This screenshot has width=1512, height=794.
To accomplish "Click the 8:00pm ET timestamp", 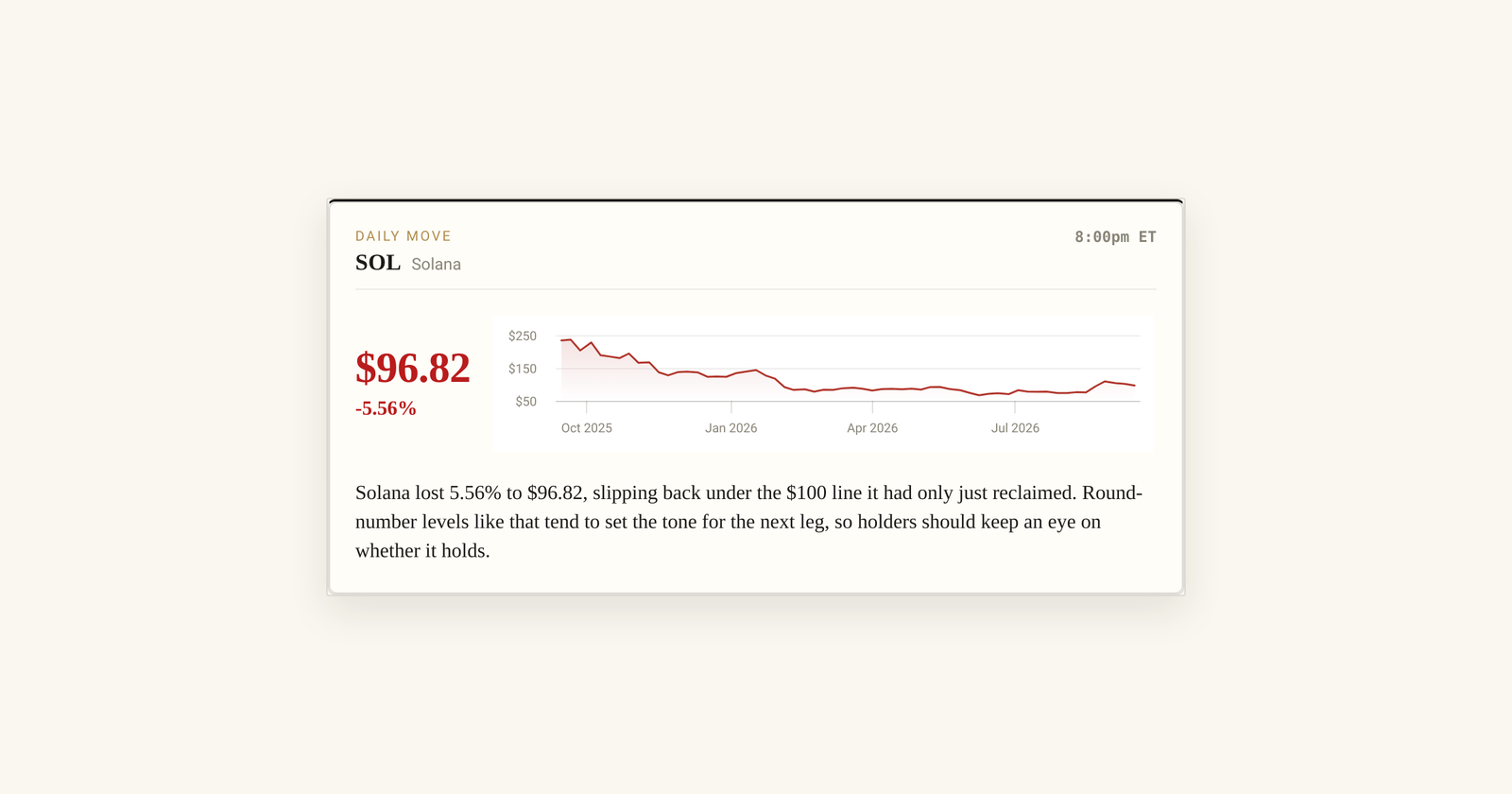I will 1115,237.
